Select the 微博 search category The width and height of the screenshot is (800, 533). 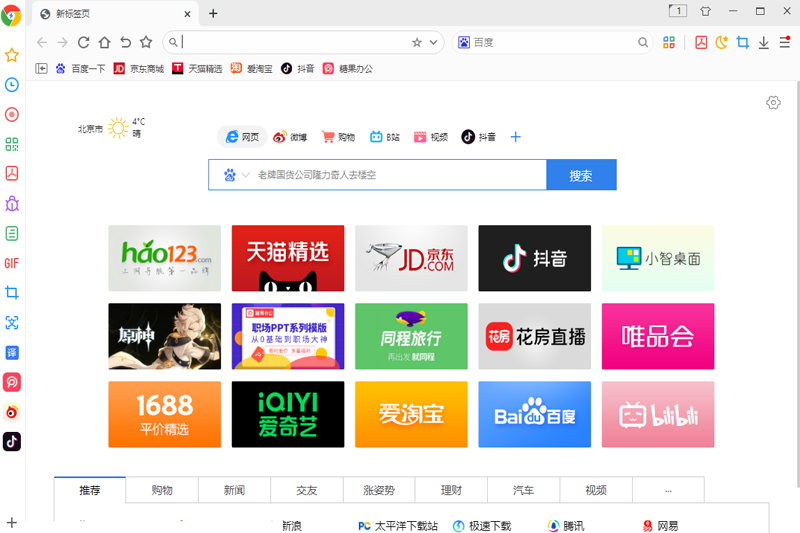tap(290, 137)
